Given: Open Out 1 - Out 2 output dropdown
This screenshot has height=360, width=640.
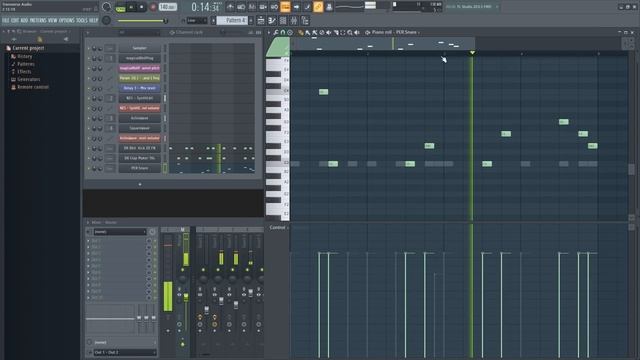Looking at the screenshot, I should [124, 352].
